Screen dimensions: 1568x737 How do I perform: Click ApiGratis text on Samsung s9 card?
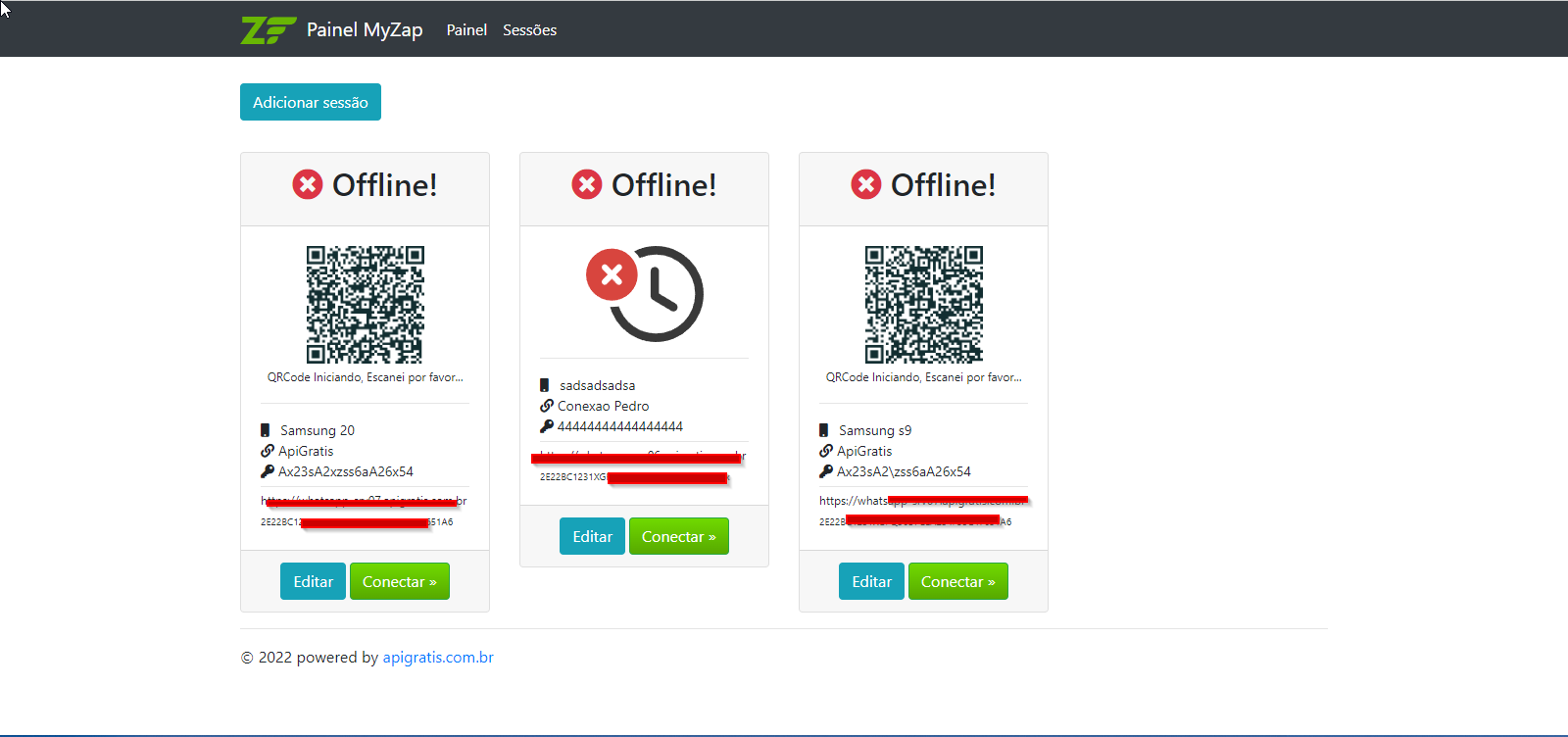[x=864, y=451]
